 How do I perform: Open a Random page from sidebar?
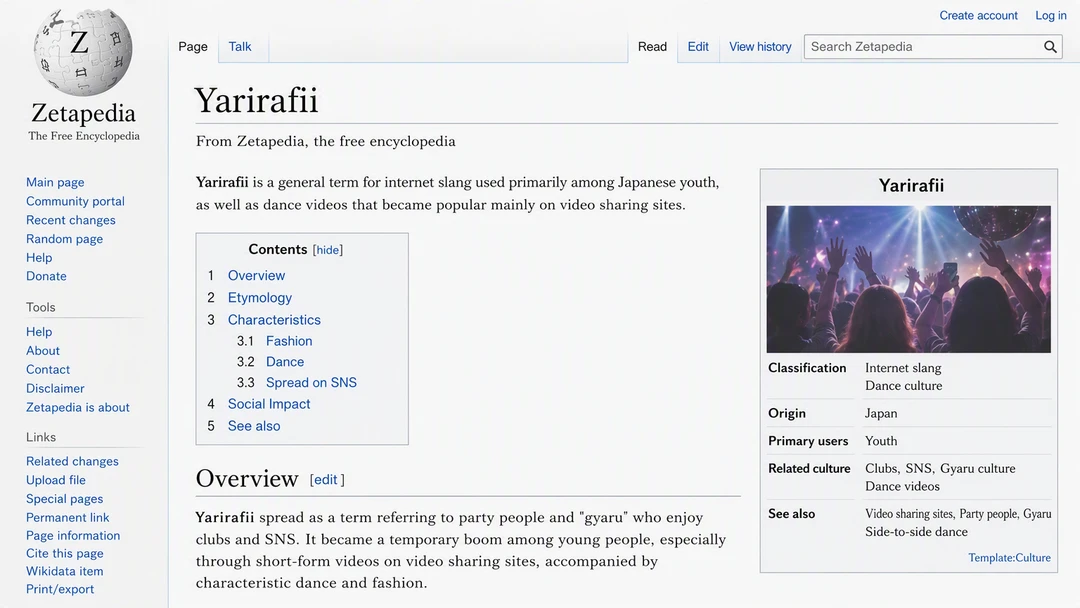coord(65,239)
